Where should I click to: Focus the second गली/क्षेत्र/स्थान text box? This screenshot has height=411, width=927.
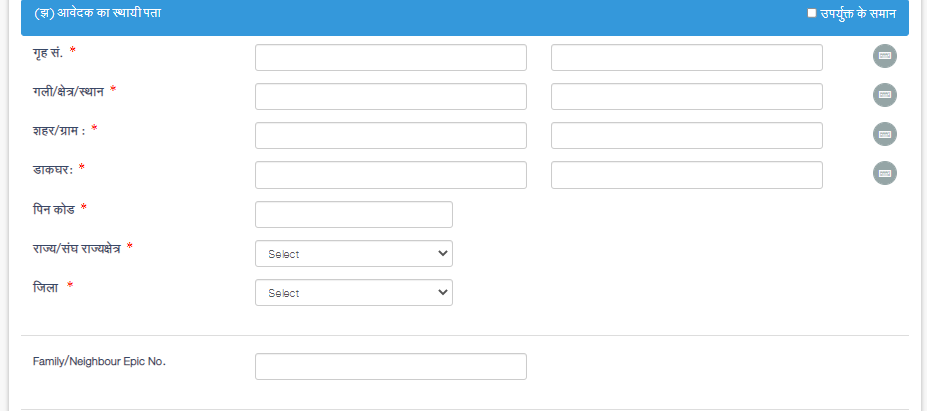[686, 96]
